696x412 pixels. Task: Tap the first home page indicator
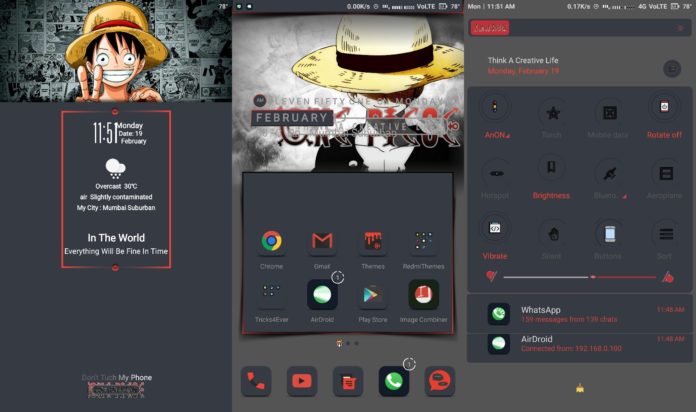click(x=340, y=343)
